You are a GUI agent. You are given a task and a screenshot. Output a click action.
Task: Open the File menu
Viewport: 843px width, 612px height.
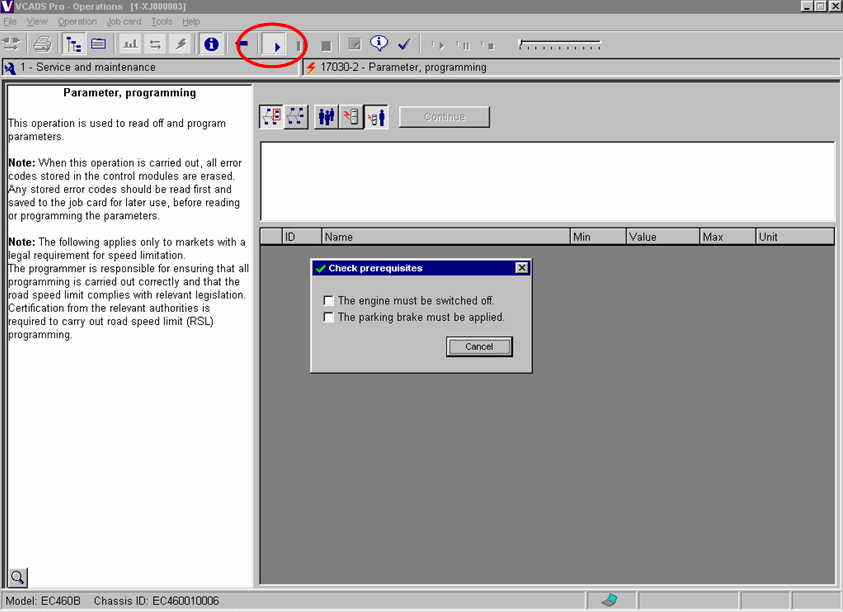point(10,22)
